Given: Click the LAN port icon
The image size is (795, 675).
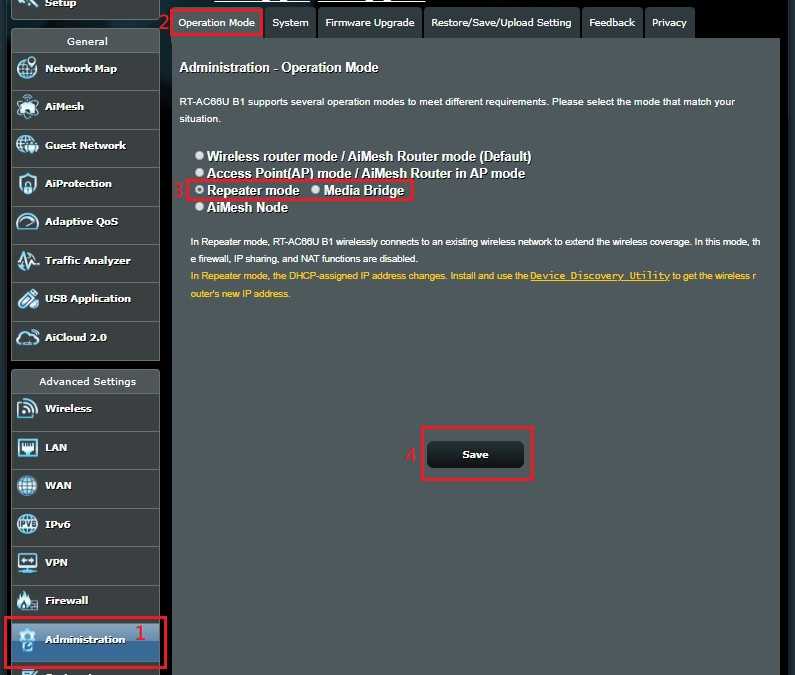Looking at the screenshot, I should [x=27, y=447].
